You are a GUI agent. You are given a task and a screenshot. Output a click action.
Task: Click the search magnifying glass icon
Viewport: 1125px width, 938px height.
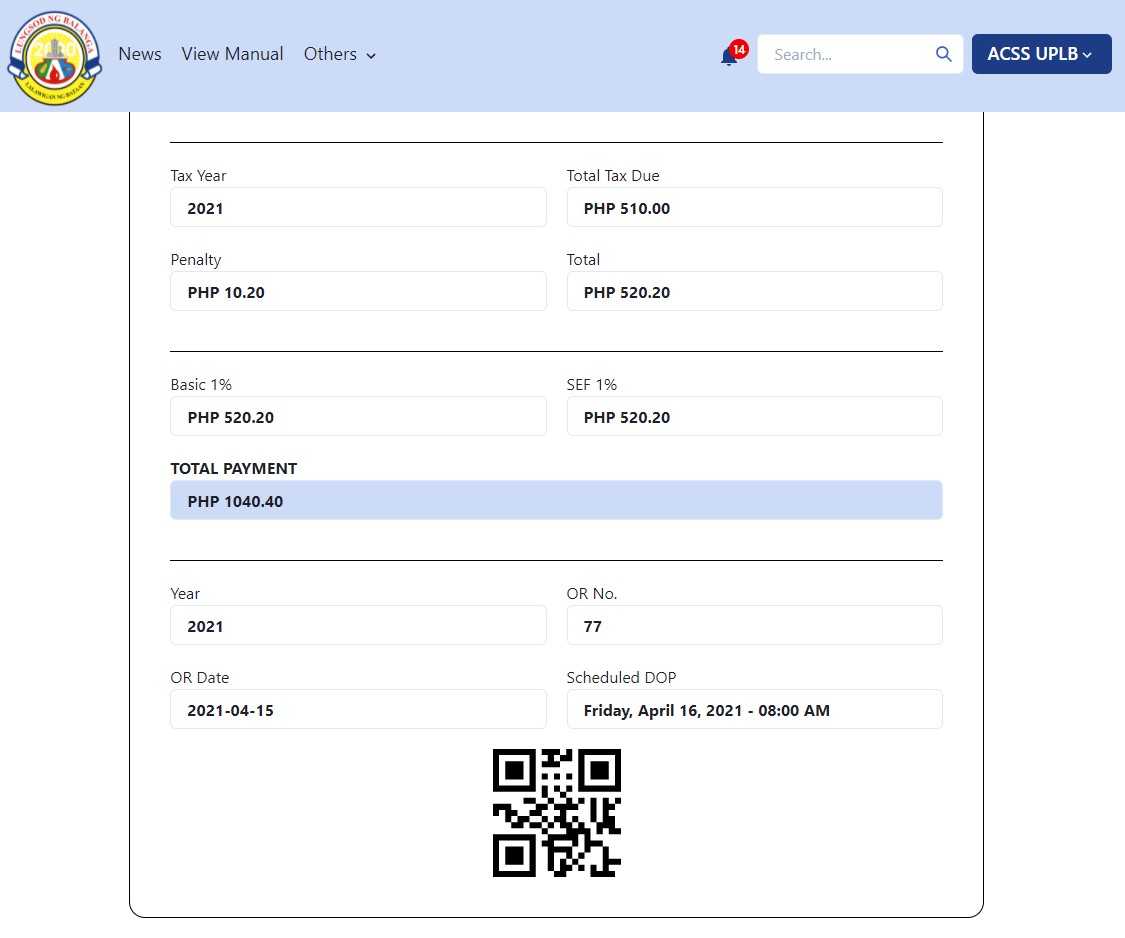[x=943, y=54]
